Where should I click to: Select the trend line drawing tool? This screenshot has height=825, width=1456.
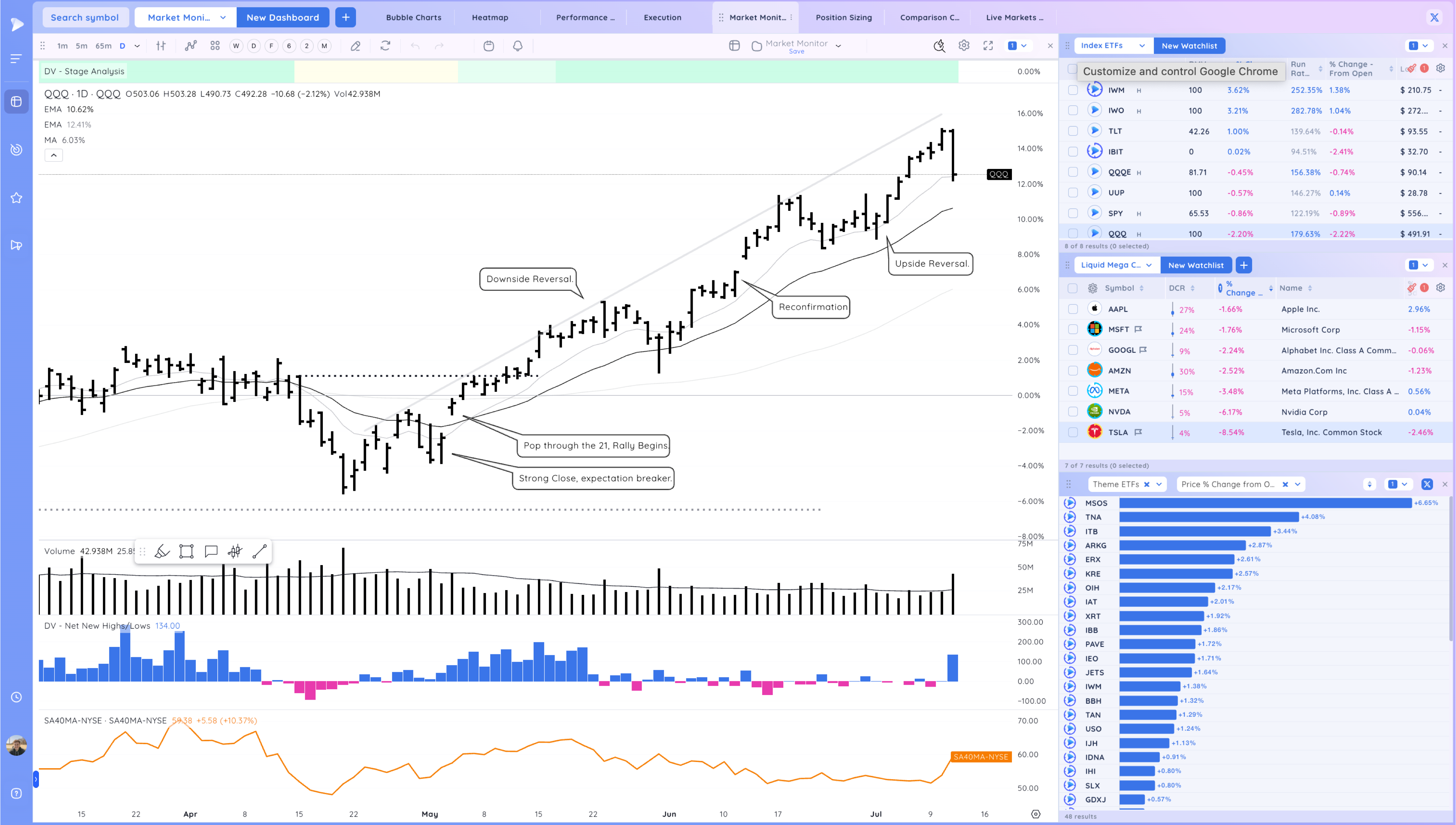(260, 551)
